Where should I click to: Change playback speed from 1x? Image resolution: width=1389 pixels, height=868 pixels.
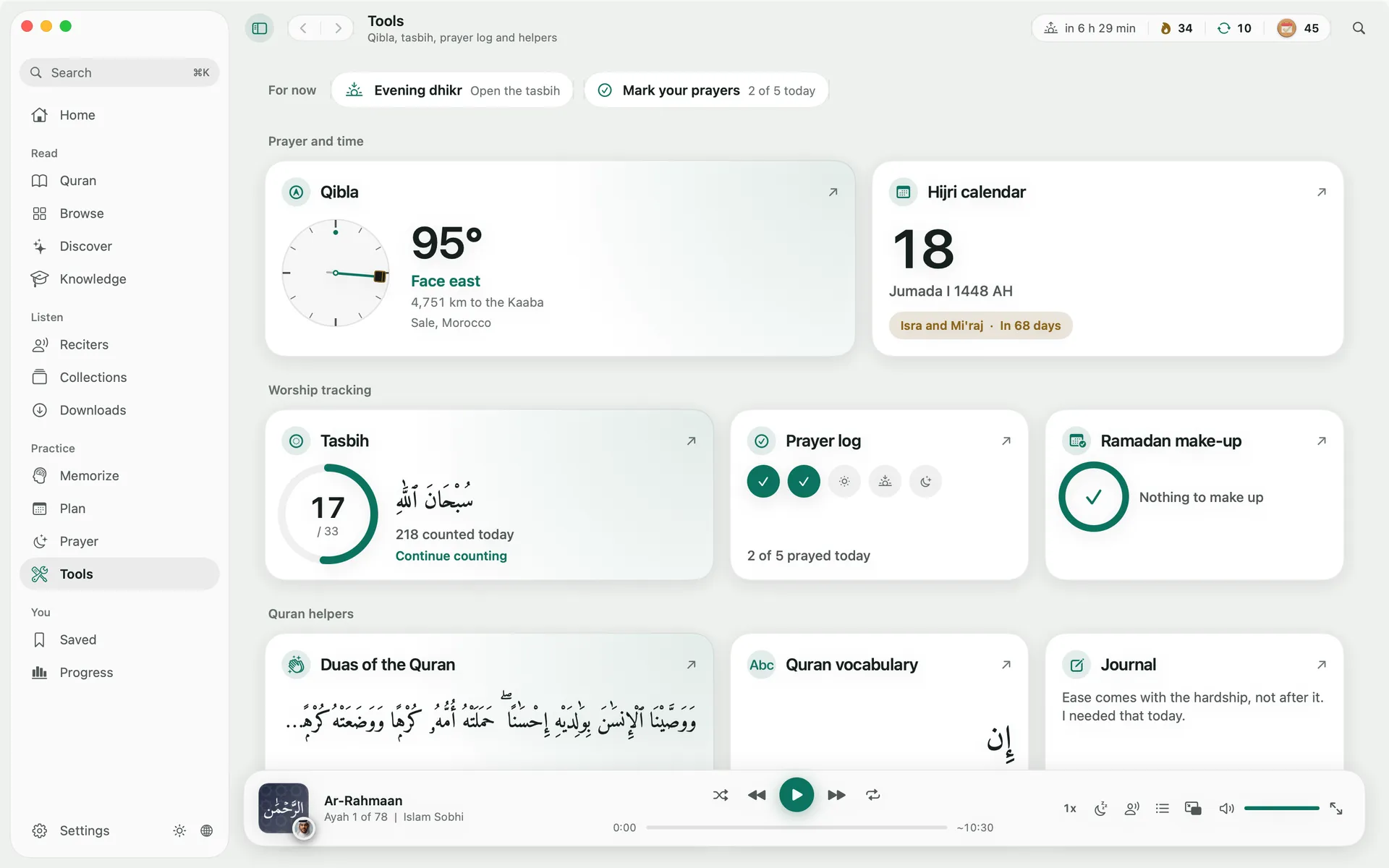(1070, 808)
